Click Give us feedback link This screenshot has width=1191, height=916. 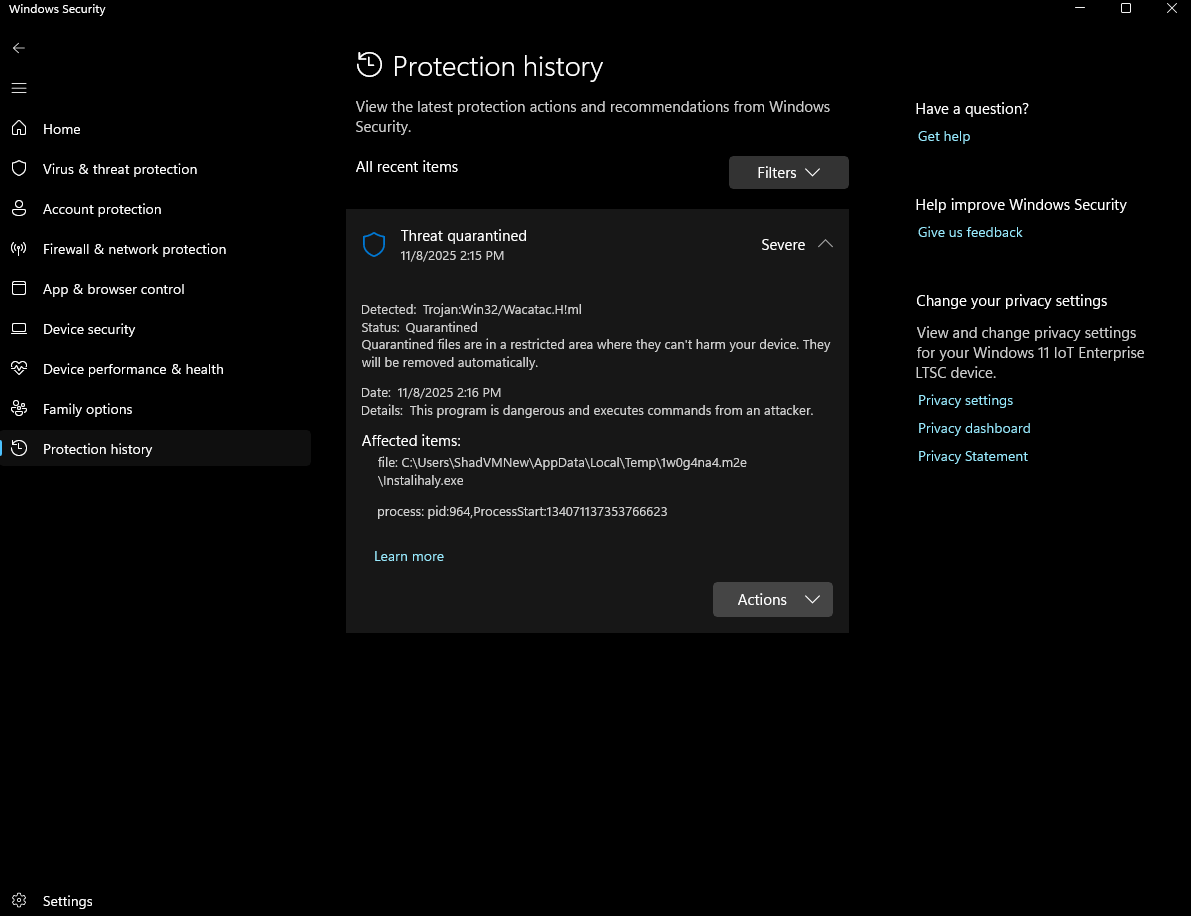coord(970,233)
